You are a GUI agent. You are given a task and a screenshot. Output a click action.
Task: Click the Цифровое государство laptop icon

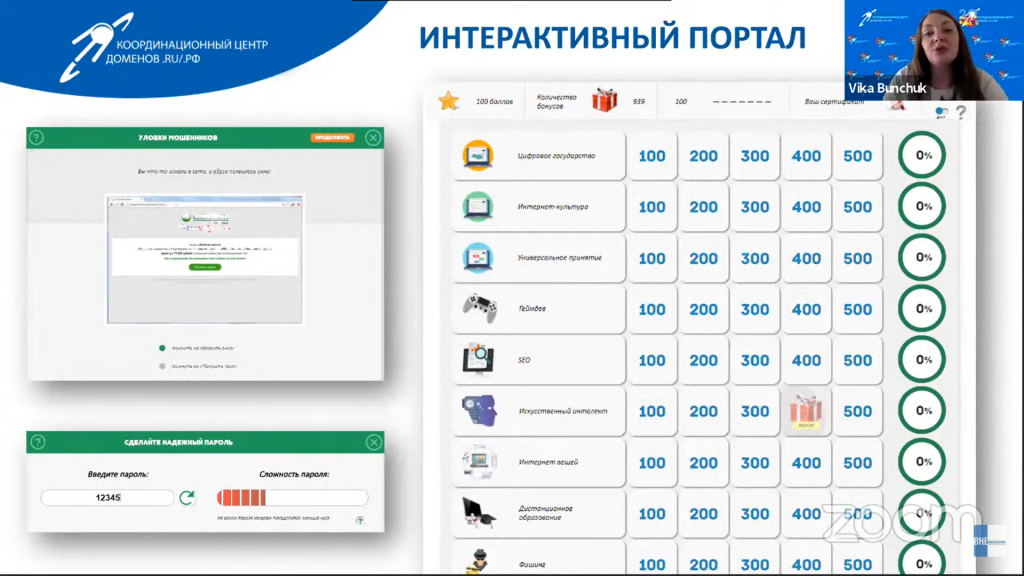478,156
